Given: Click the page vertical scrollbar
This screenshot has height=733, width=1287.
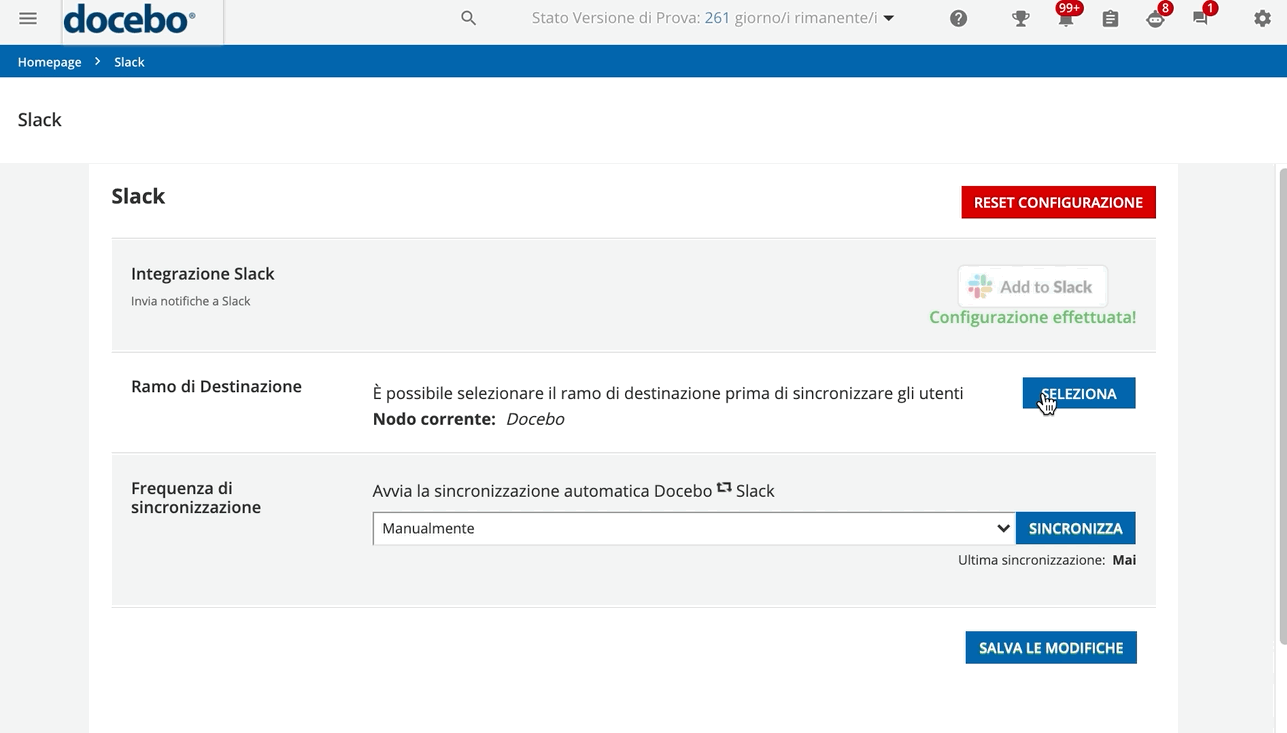Looking at the screenshot, I should tap(1282, 400).
